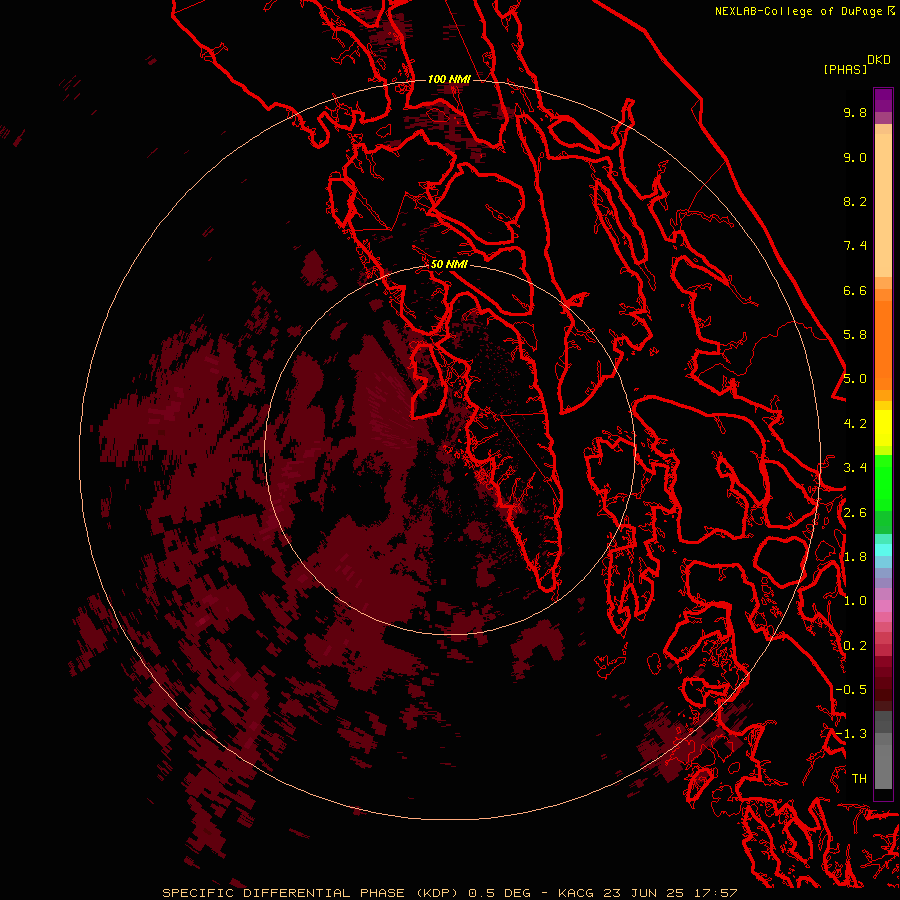The height and width of the screenshot is (900, 900).
Task: Click the -0.5 scale label
Action: (x=851, y=690)
